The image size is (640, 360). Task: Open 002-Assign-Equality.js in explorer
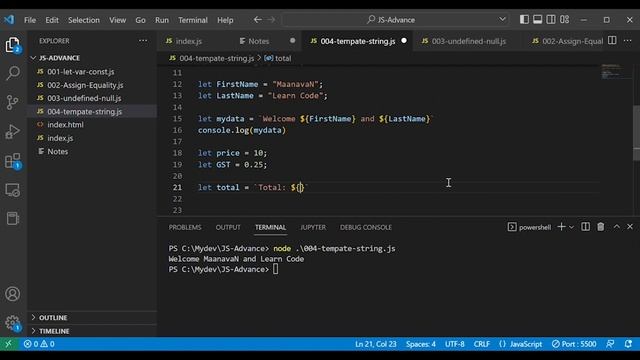[92, 85]
